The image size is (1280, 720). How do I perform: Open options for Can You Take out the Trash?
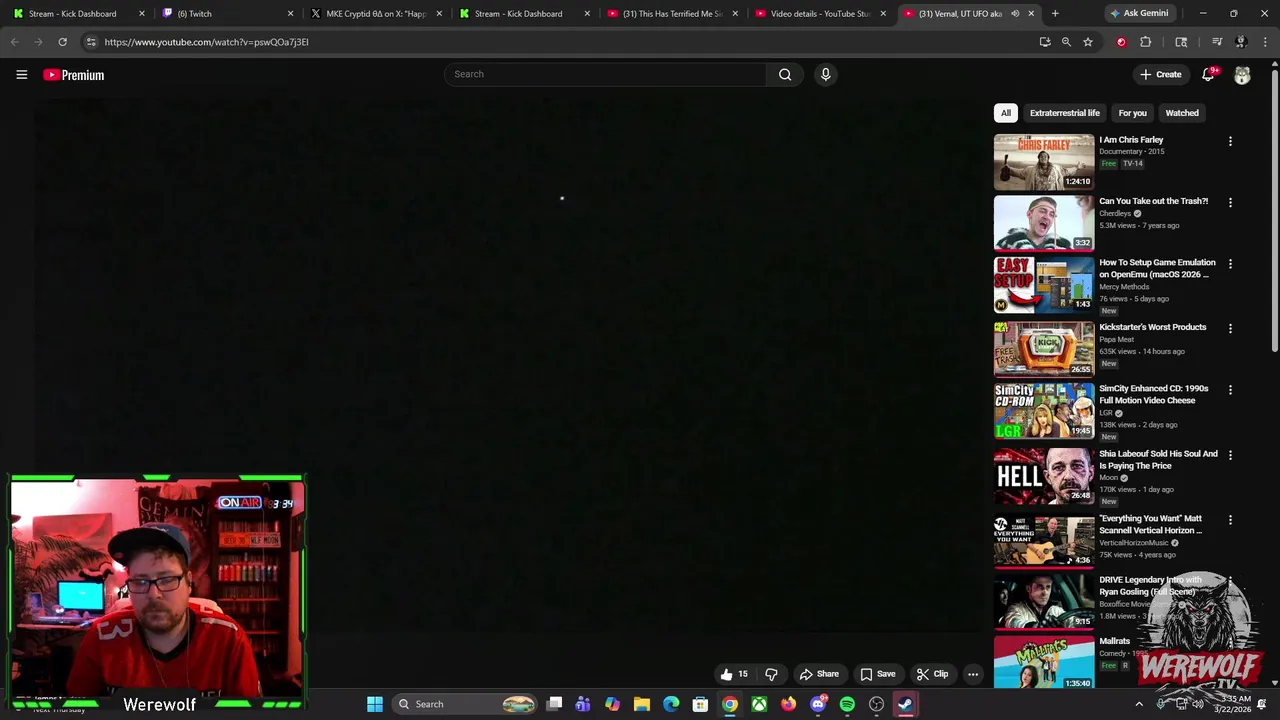tap(1230, 202)
